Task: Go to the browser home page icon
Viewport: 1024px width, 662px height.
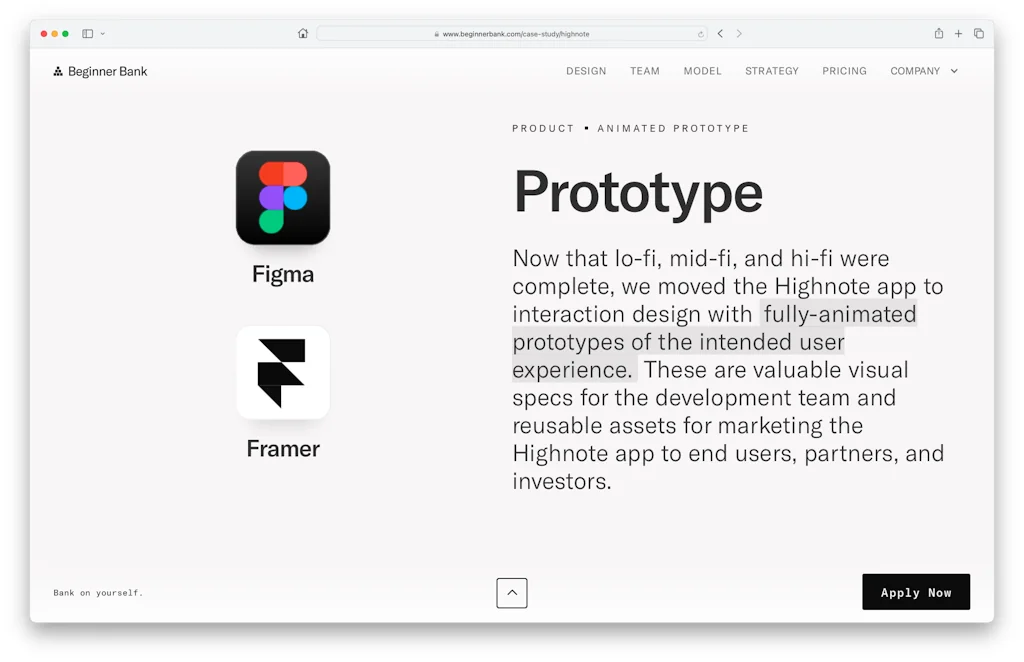Action: point(302,33)
